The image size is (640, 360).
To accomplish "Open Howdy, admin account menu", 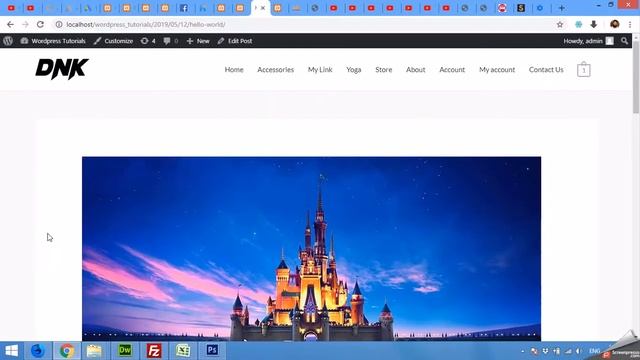I will click(588, 41).
